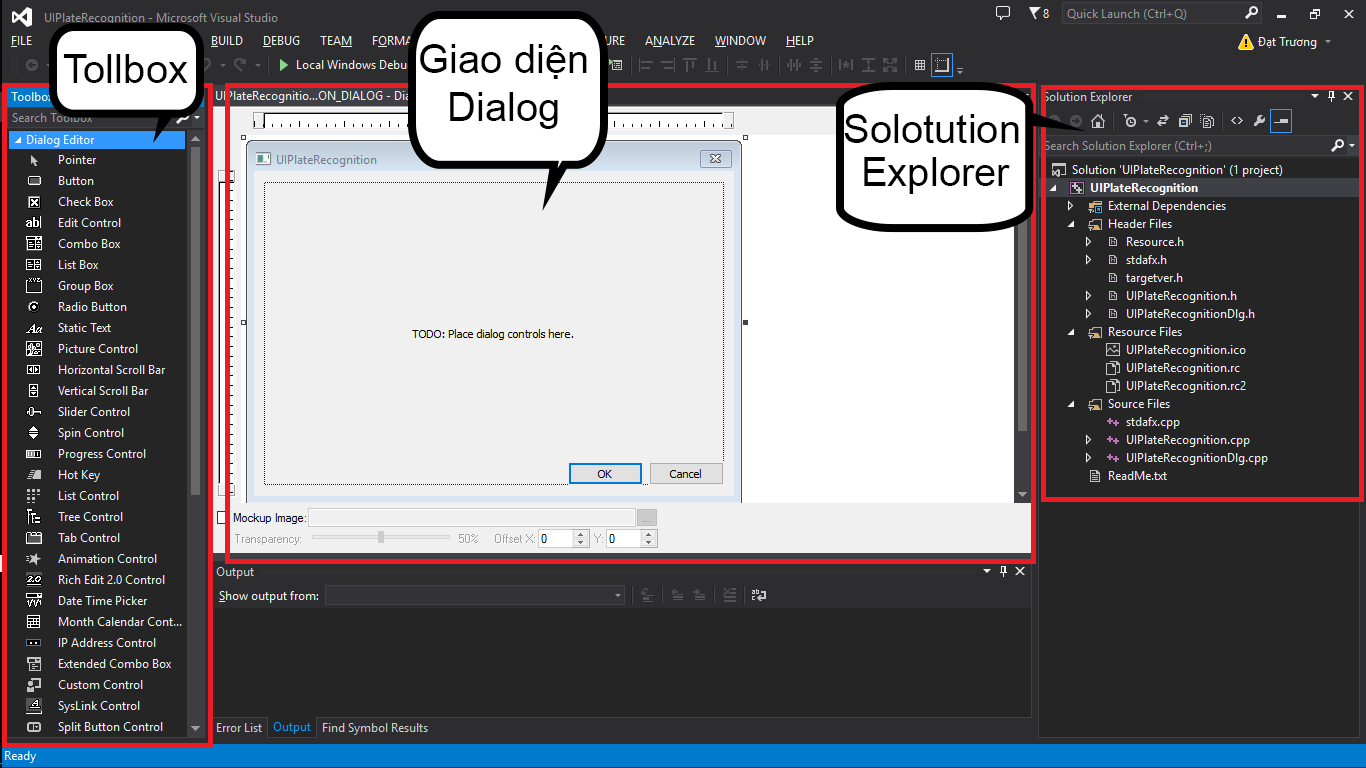Toggle Grid icon in dialog editor toolbar
The width and height of the screenshot is (1366, 768).
pyautogui.click(x=920, y=65)
